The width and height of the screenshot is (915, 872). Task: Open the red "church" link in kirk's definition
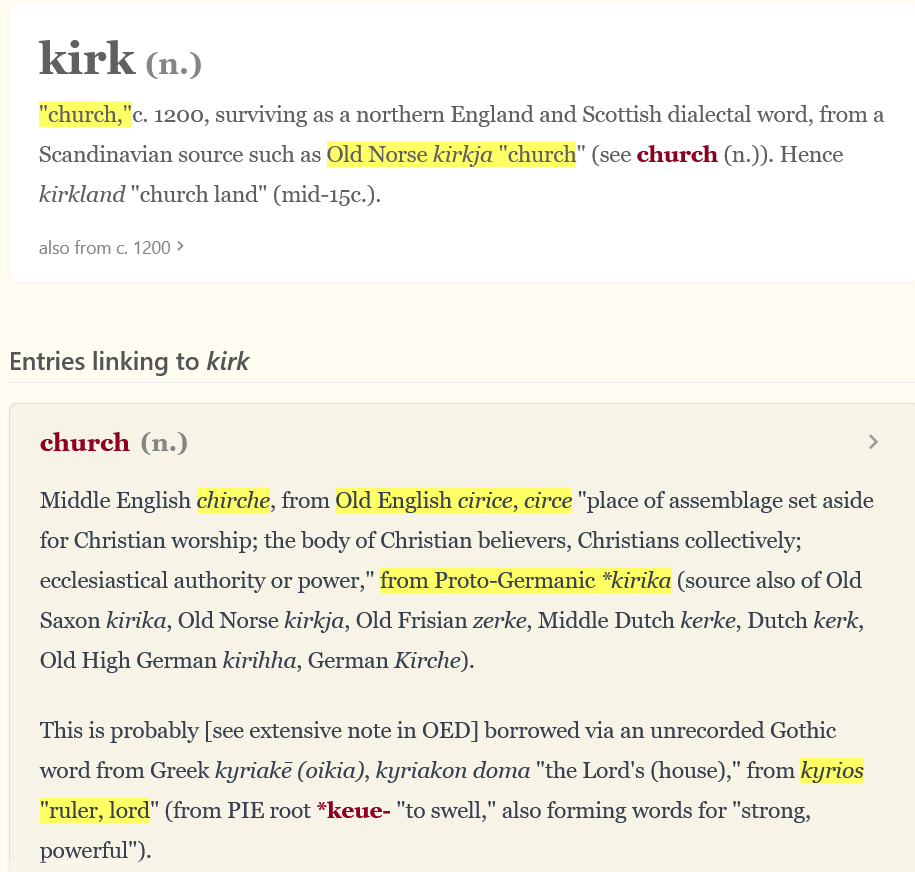point(677,155)
